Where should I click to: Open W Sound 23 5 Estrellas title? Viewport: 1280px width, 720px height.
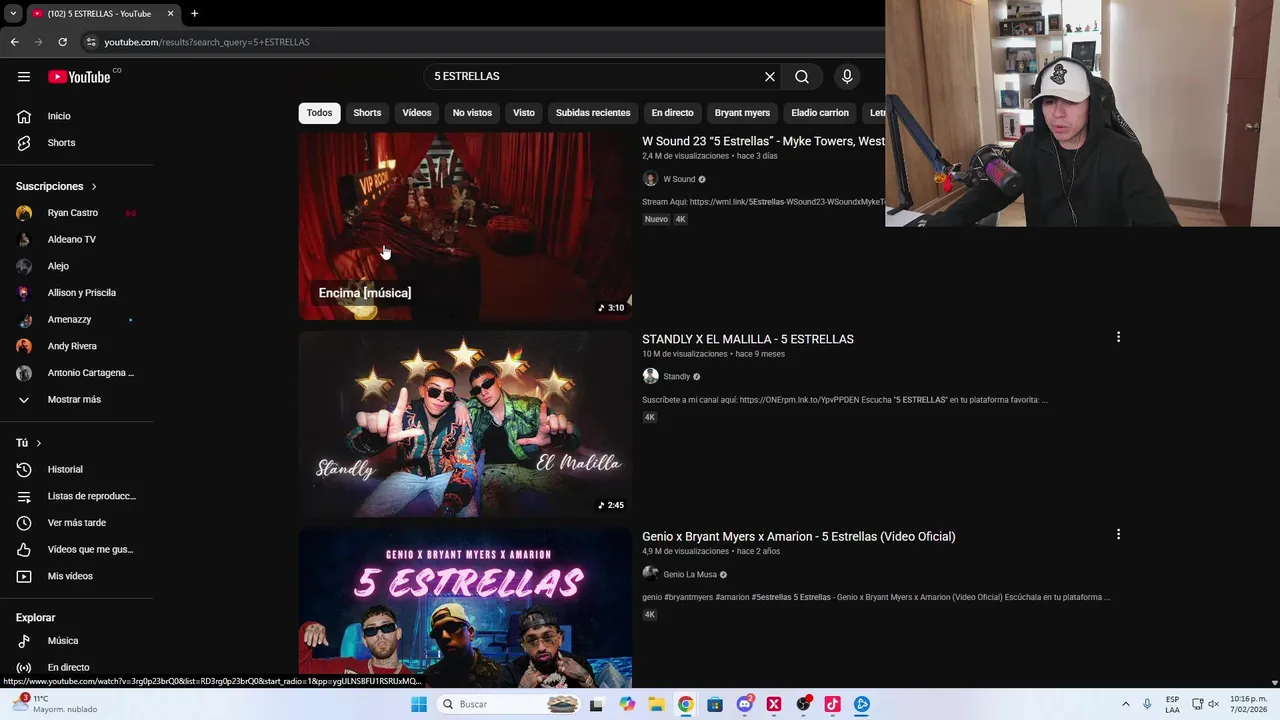point(763,141)
